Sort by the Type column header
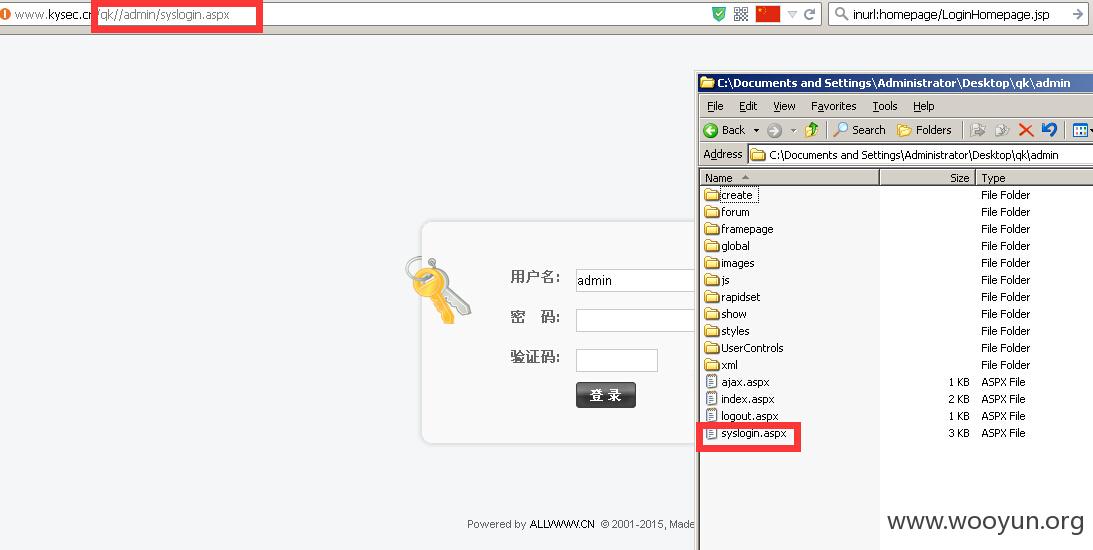The image size is (1093, 550). click(1034, 178)
